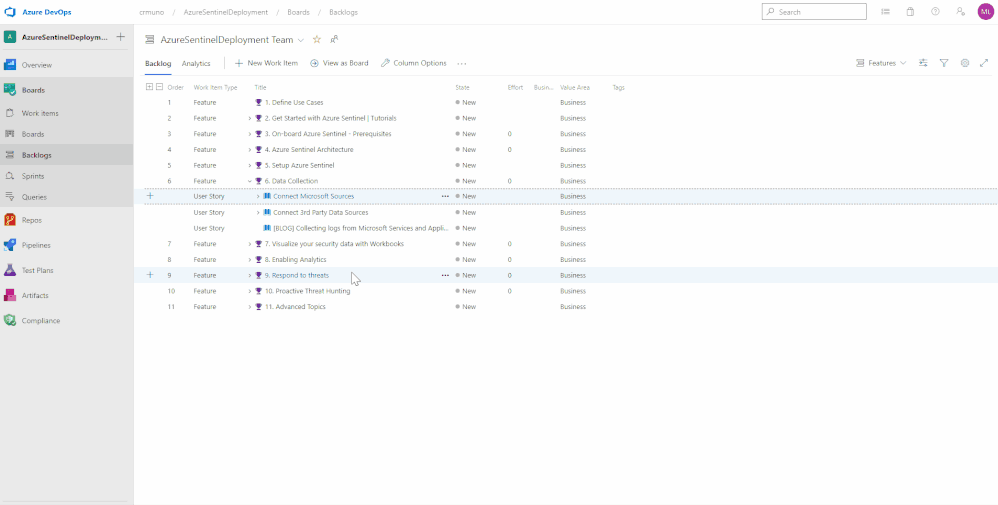Open work item 10. Proactive Threat Hunting
Viewport: 998px width, 505px height.
point(307,291)
